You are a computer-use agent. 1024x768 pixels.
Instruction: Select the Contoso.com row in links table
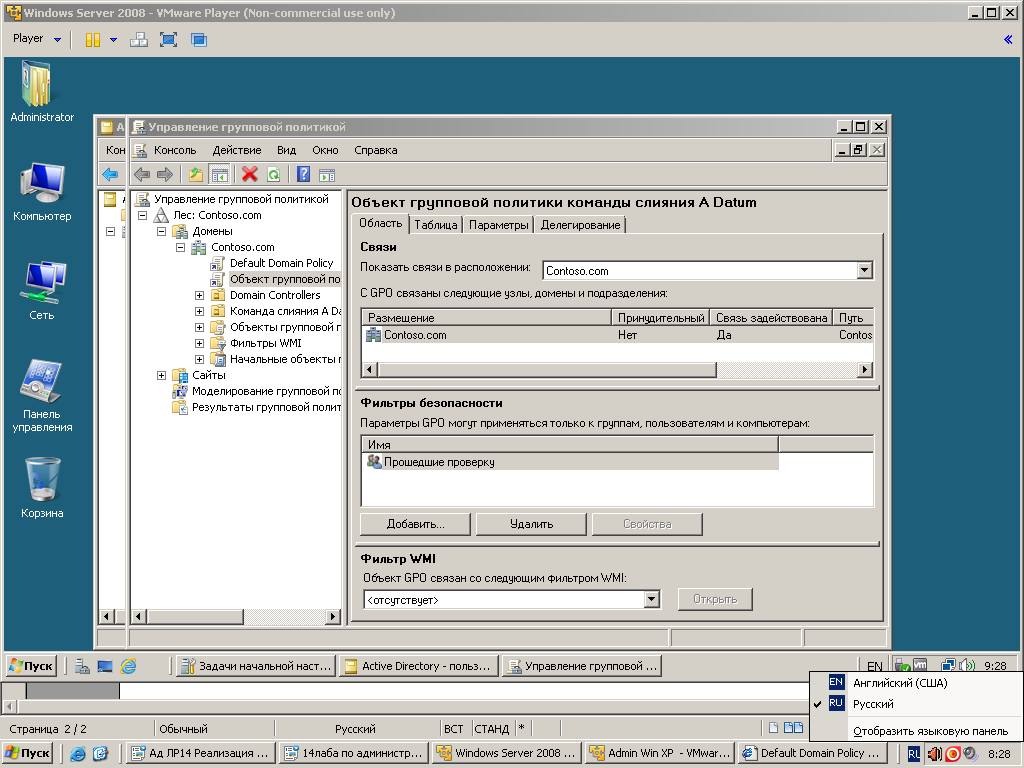(618, 335)
